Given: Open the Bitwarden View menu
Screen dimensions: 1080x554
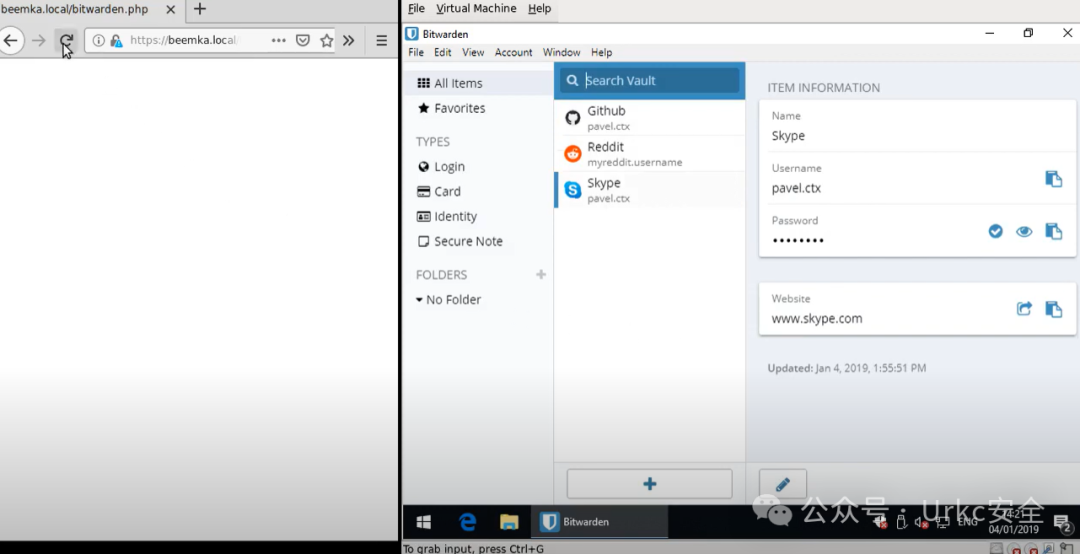Looking at the screenshot, I should [473, 52].
